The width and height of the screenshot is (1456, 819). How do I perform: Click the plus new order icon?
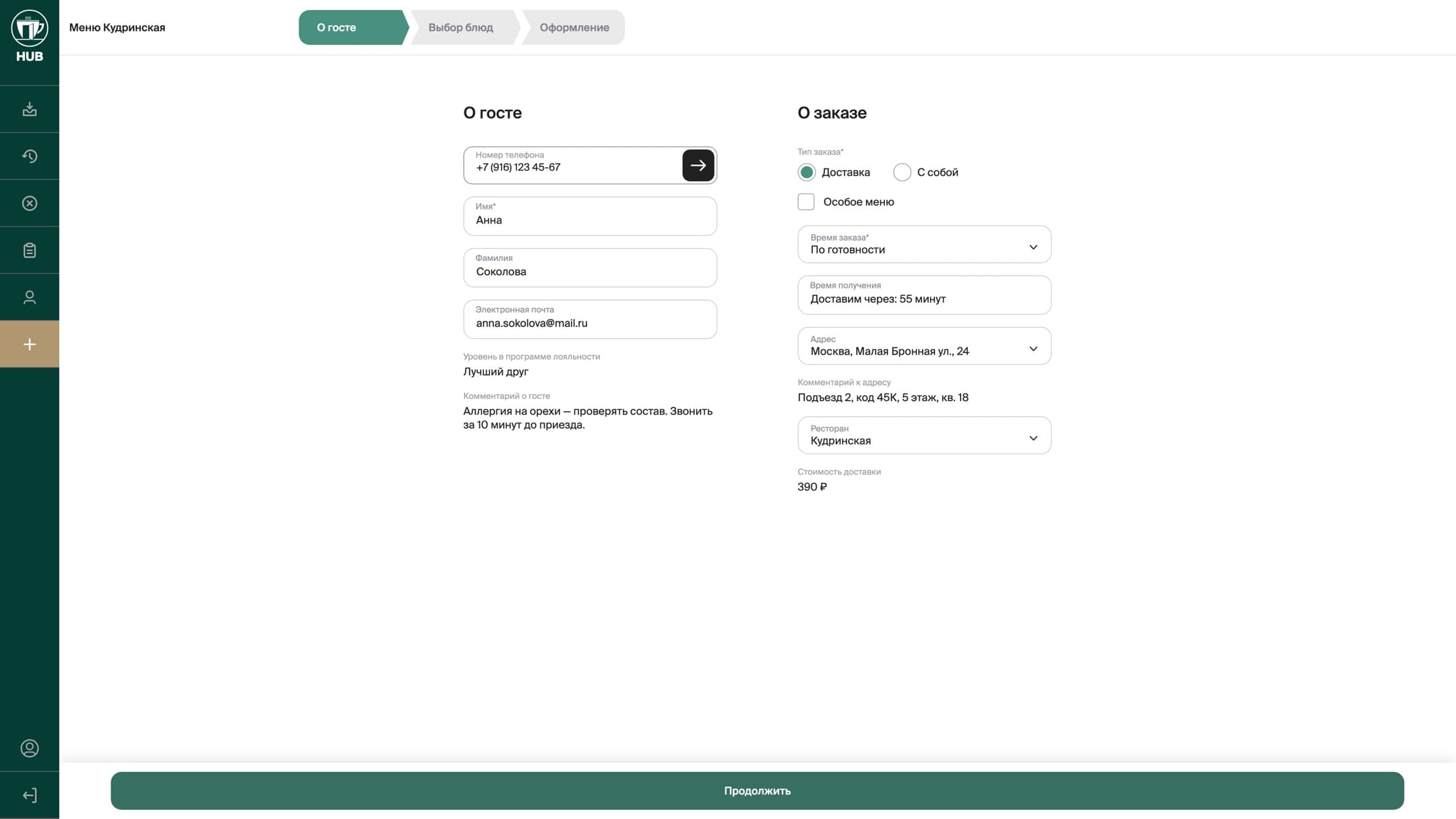pos(30,344)
